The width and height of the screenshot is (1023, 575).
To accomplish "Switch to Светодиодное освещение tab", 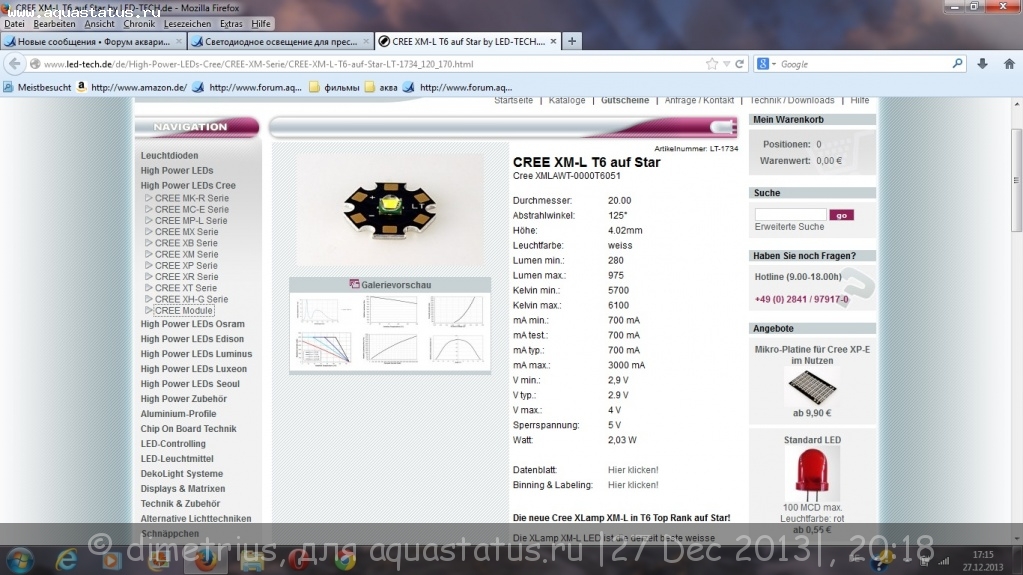I will pyautogui.click(x=281, y=41).
